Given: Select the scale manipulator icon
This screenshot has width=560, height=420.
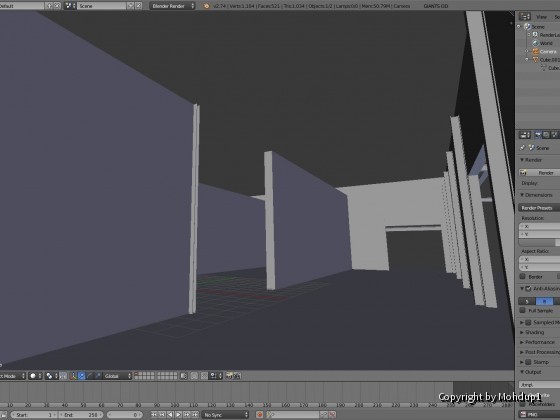Looking at the screenshot, I should click(98, 376).
